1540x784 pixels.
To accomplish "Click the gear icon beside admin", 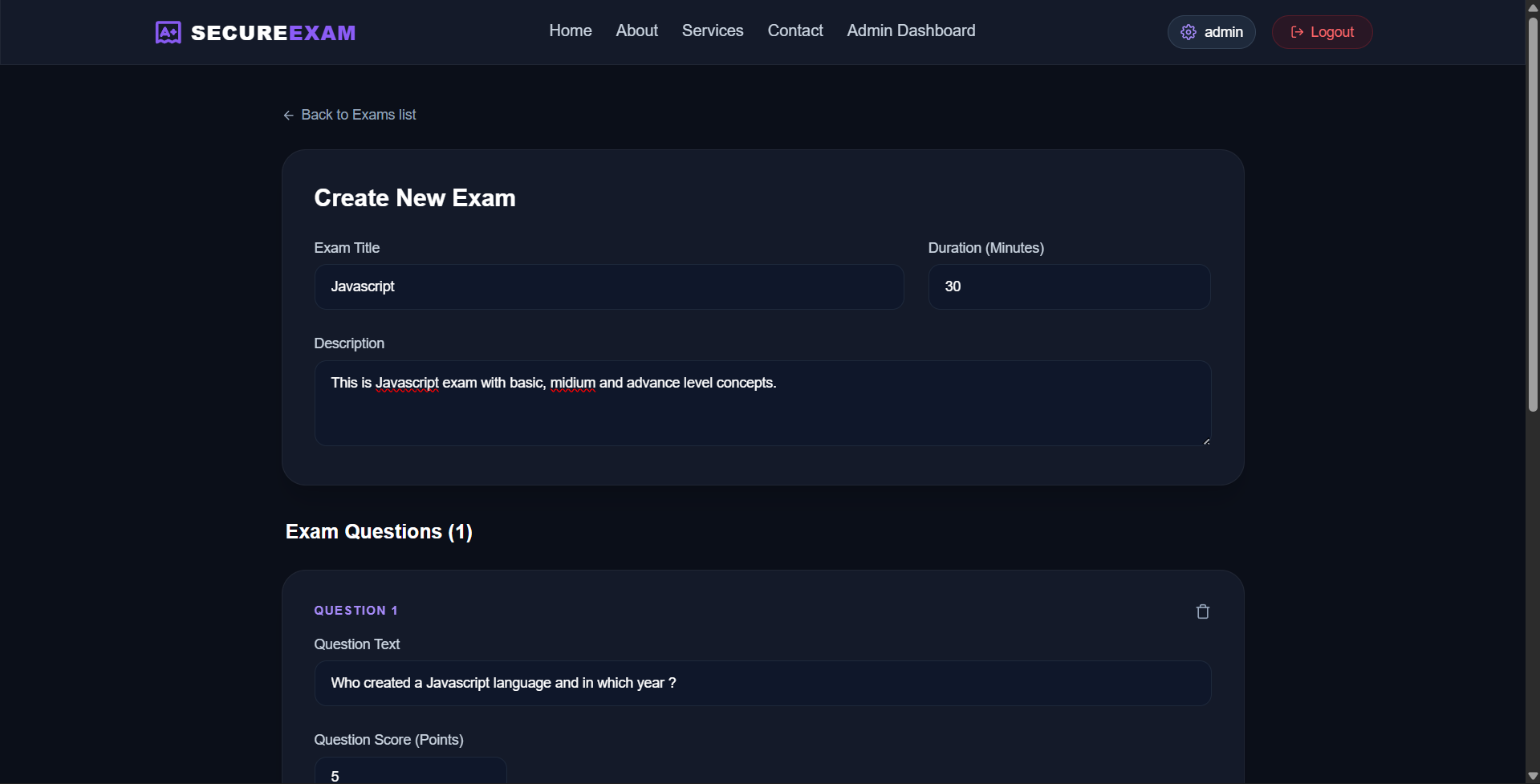I will [1189, 32].
